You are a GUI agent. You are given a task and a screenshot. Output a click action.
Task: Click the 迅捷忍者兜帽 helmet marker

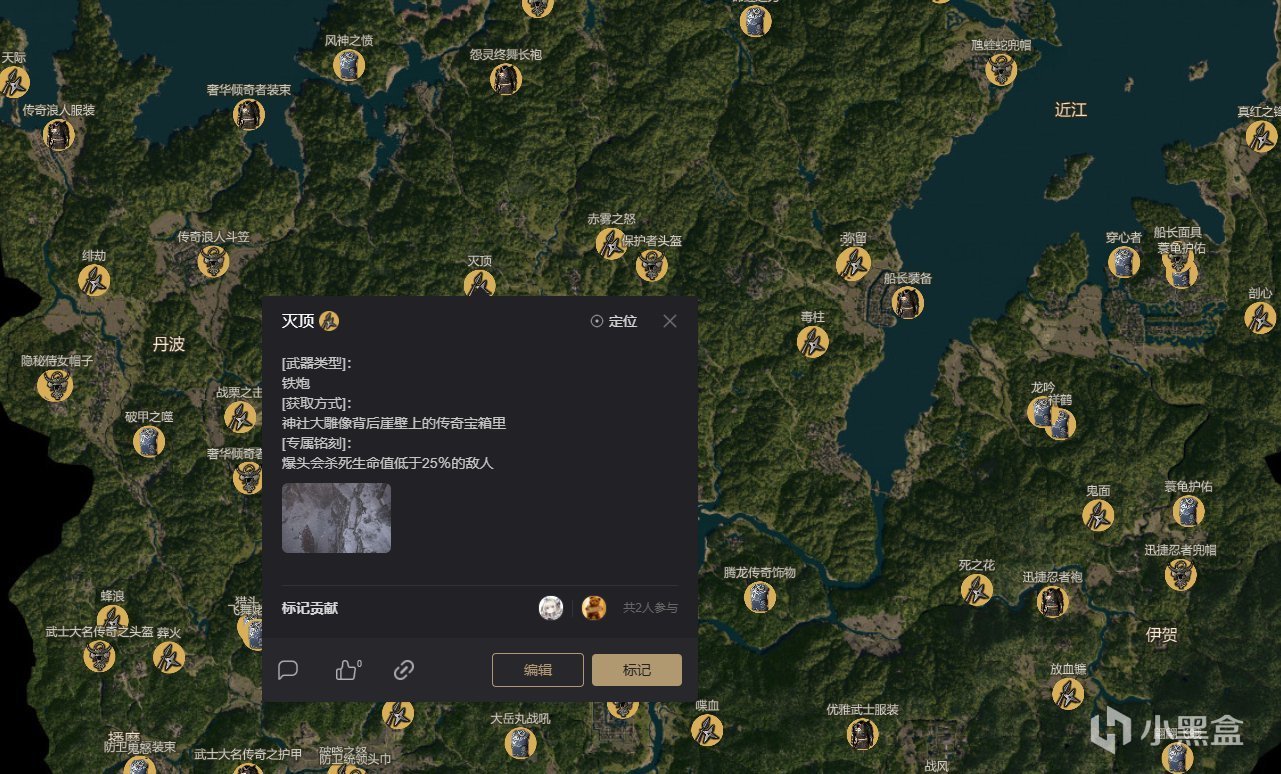click(x=1181, y=574)
